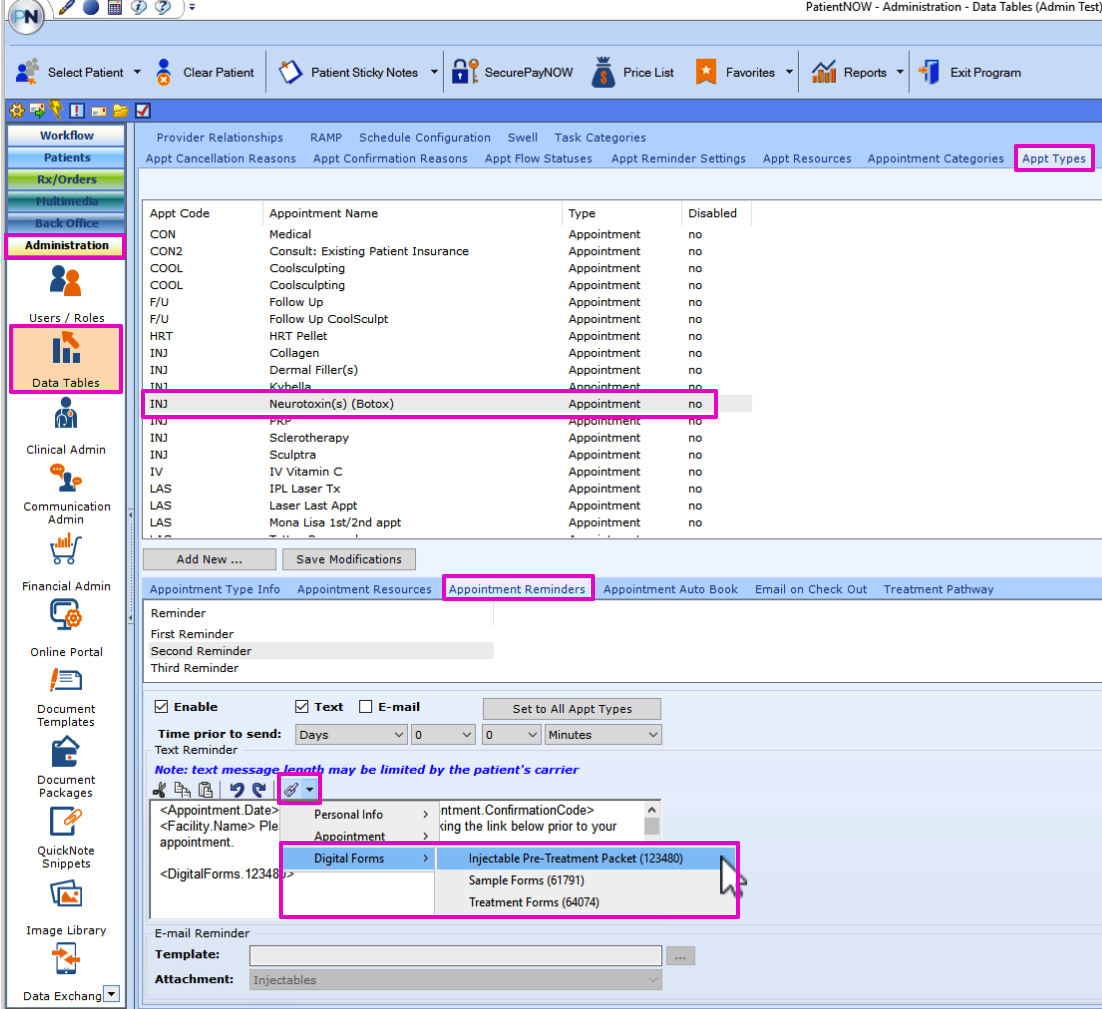Disable the Enable checkbox for the reminder
Screen dimensions: 1102x1009
coord(160,706)
